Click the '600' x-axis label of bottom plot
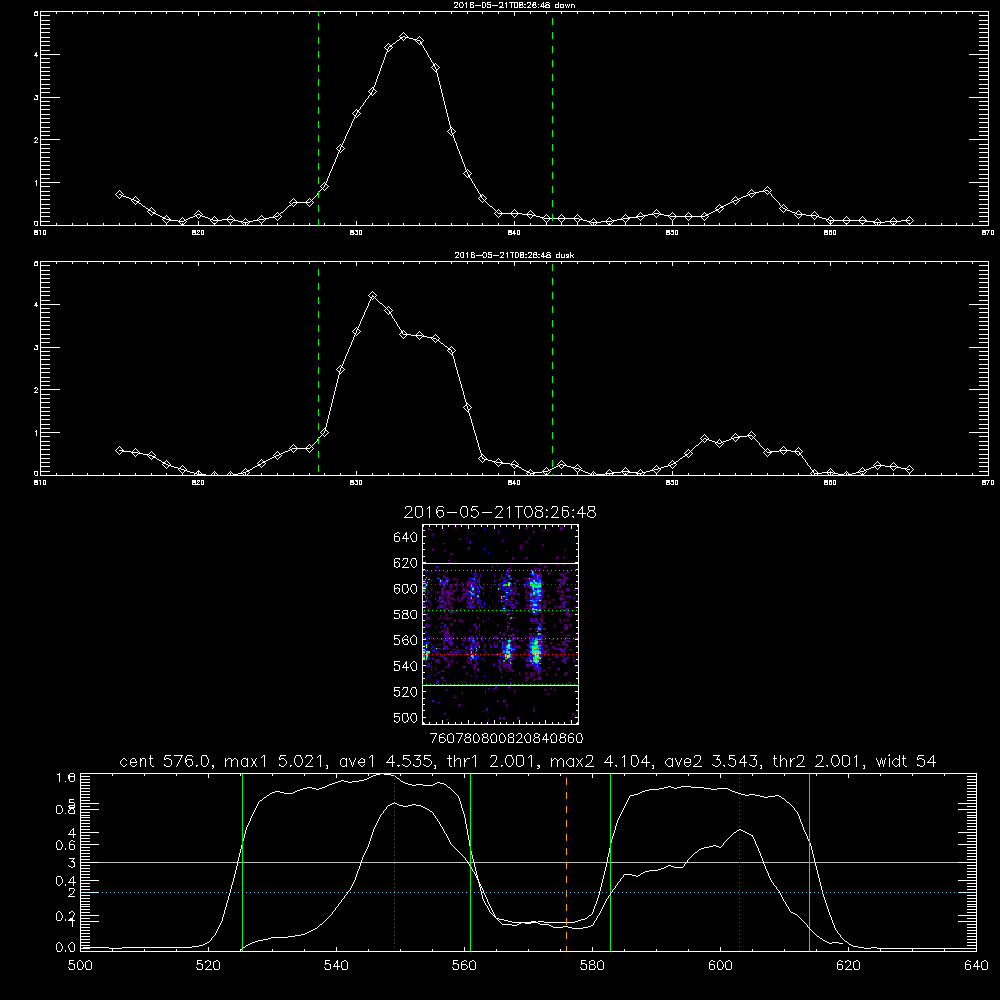 click(720, 966)
